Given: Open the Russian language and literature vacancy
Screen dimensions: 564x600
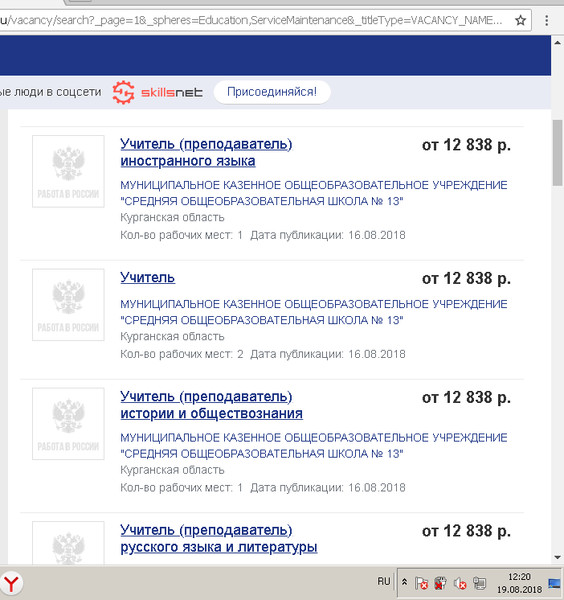Looking at the screenshot, I should click(218, 538).
